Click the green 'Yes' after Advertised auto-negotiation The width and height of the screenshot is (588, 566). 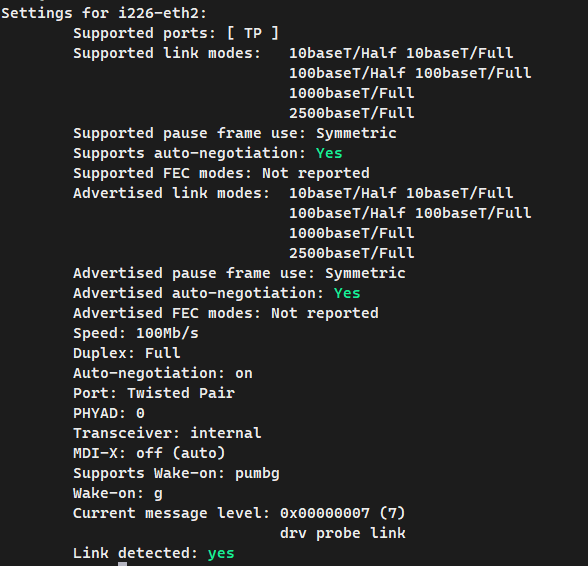point(347,293)
